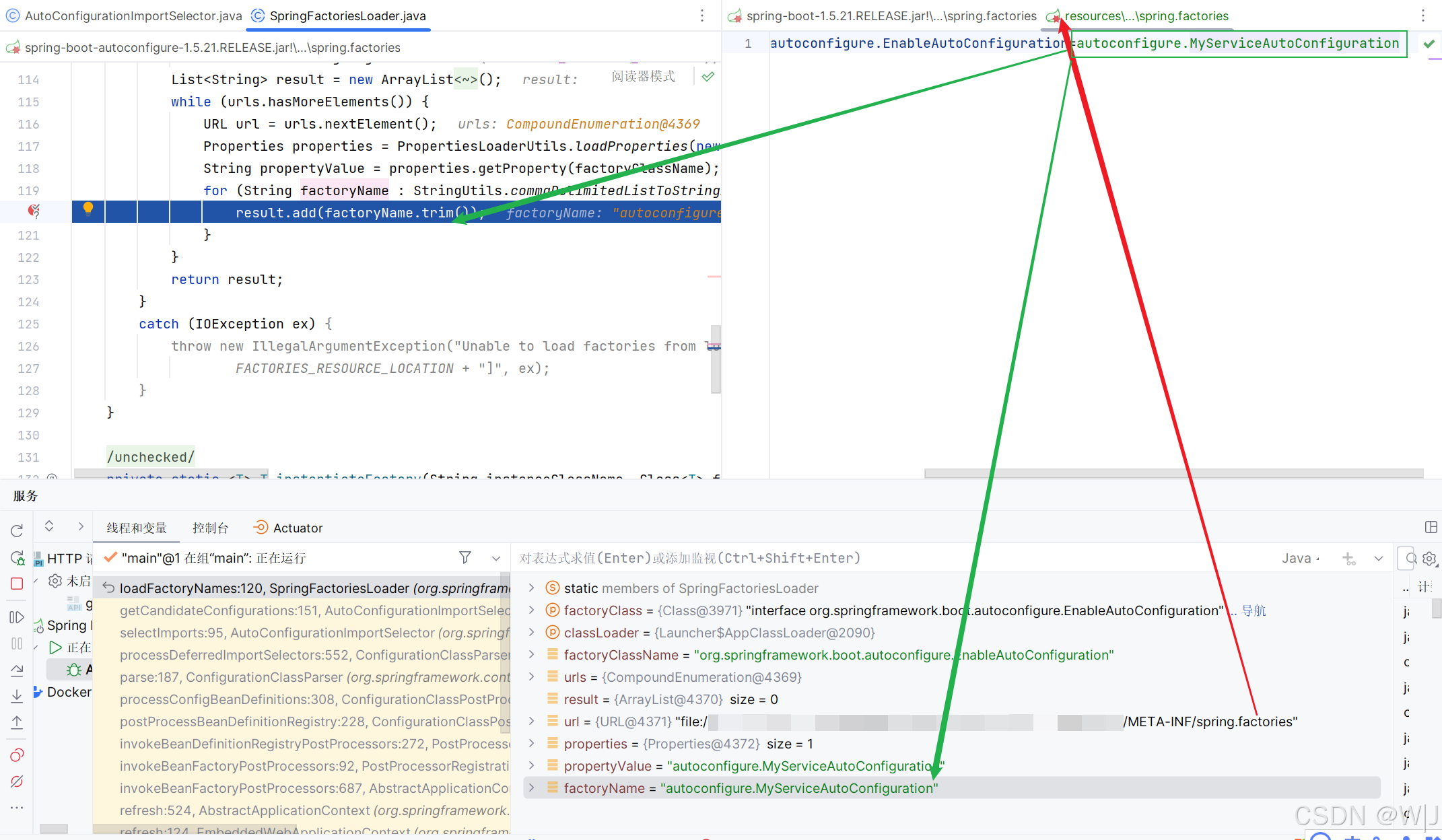Add a new watch expression with the plus icon
This screenshot has width=1442, height=840.
[1349, 559]
